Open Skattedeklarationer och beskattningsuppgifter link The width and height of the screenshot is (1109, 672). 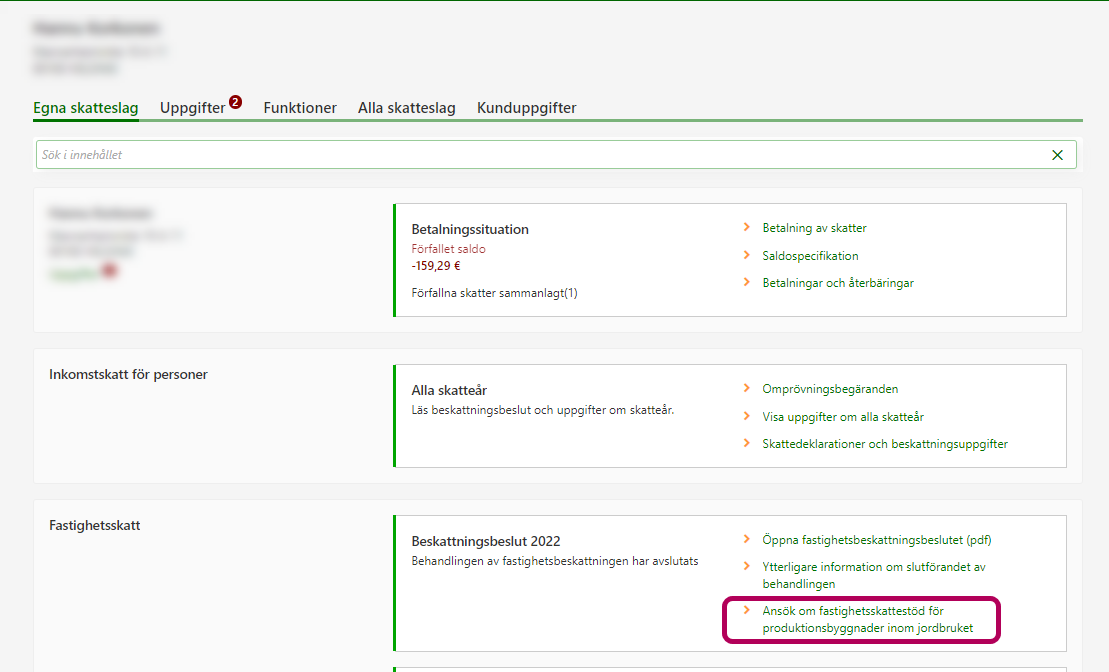[x=885, y=444]
